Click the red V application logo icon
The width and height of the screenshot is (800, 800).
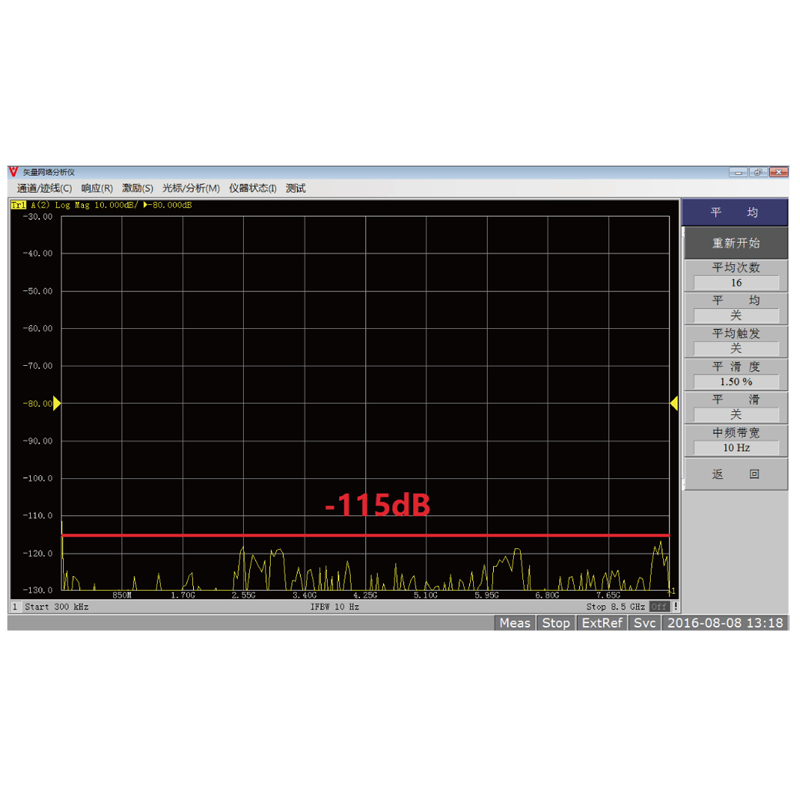14,173
